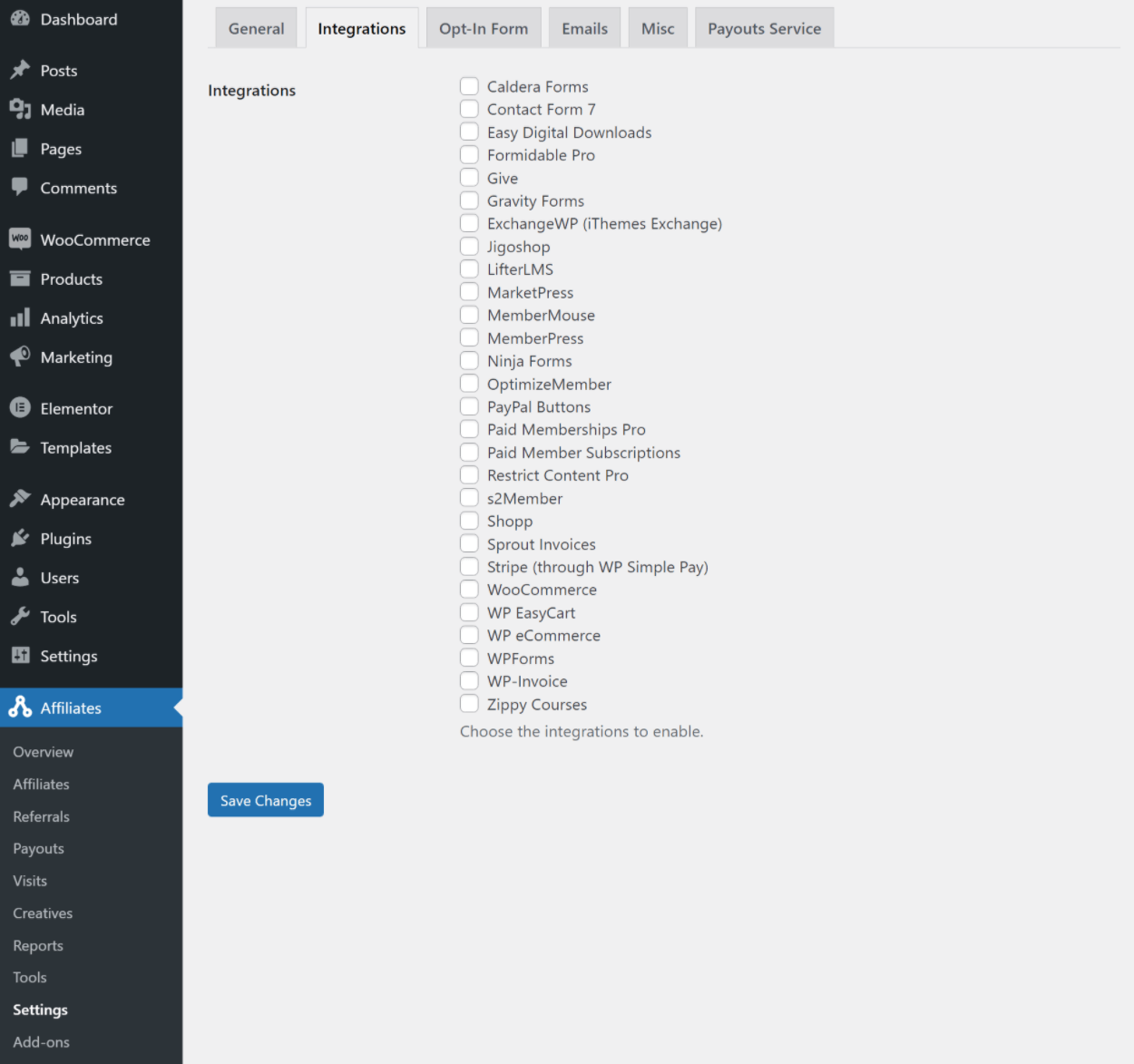The width and height of the screenshot is (1134, 1064).
Task: Click the Analytics bar chart icon
Action: pos(20,317)
